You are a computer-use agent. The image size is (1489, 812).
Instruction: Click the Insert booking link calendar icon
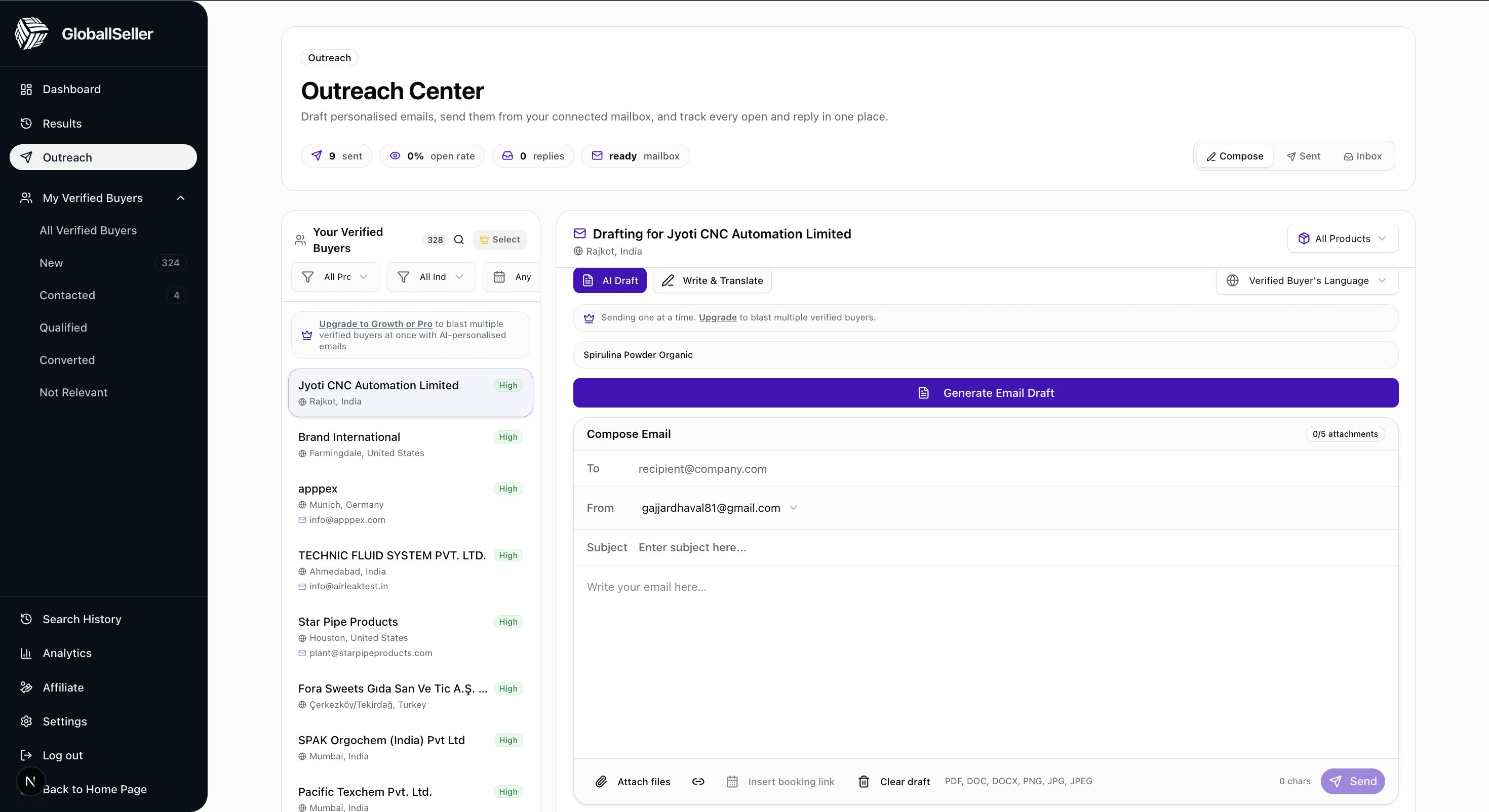732,781
